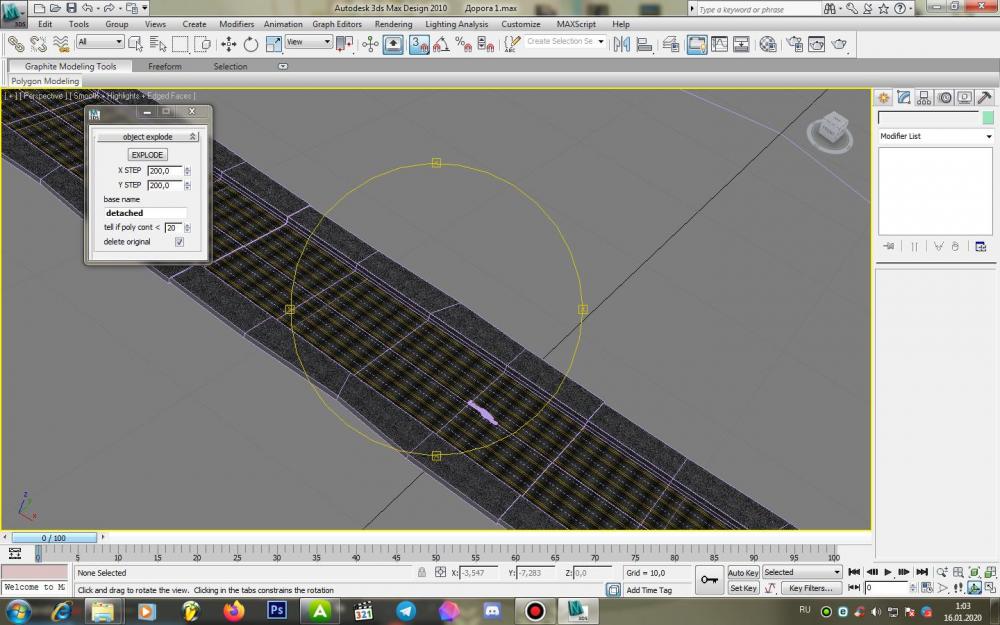The image size is (1000, 625).
Task: Open the Rendering menu
Action: tap(393, 24)
